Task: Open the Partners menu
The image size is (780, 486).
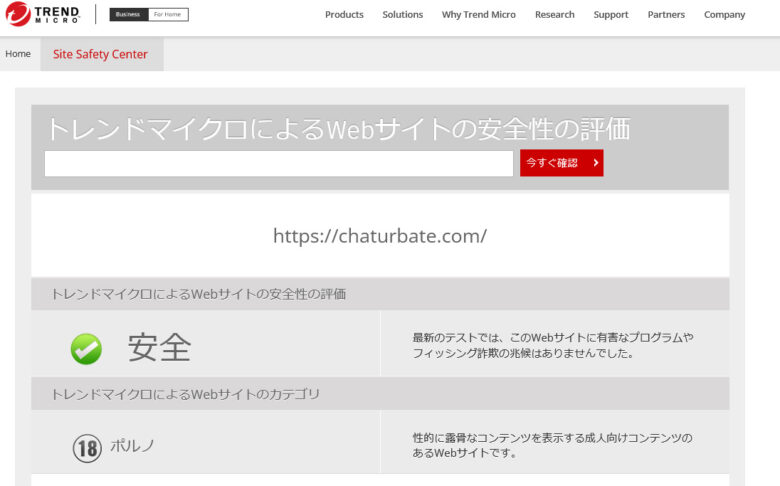Action: (x=666, y=15)
